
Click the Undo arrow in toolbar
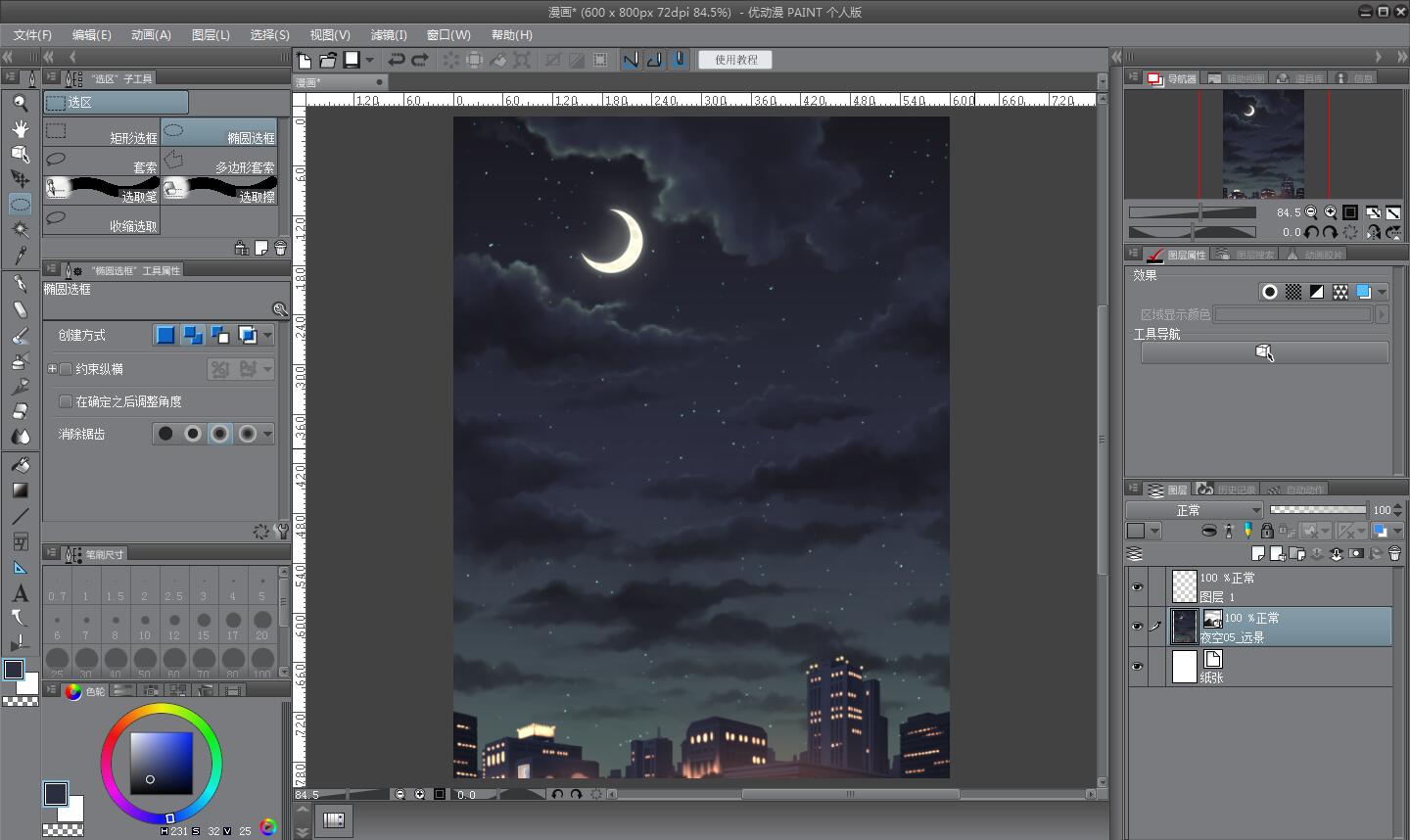coord(397,60)
